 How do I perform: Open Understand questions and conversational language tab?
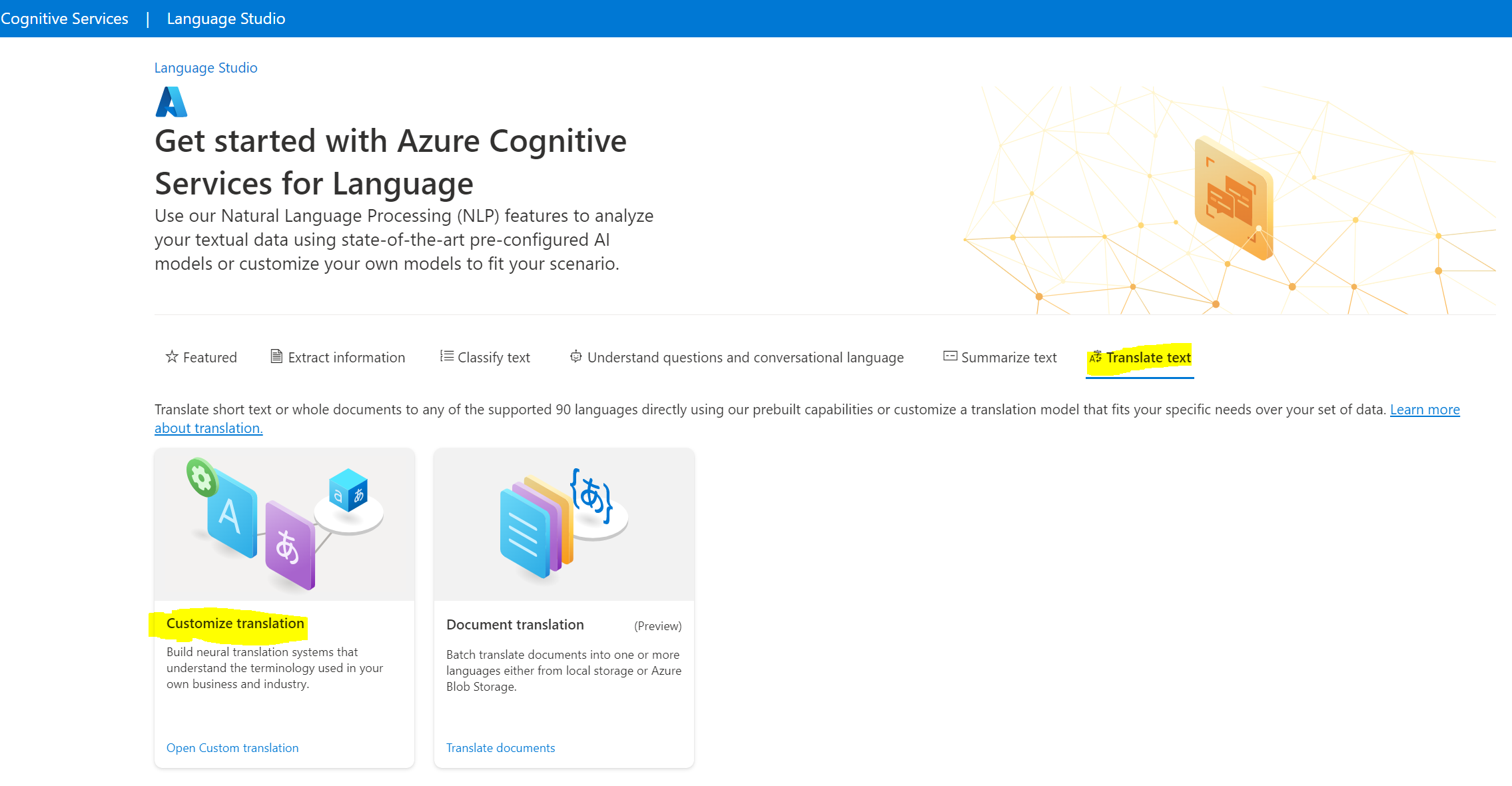click(x=737, y=358)
